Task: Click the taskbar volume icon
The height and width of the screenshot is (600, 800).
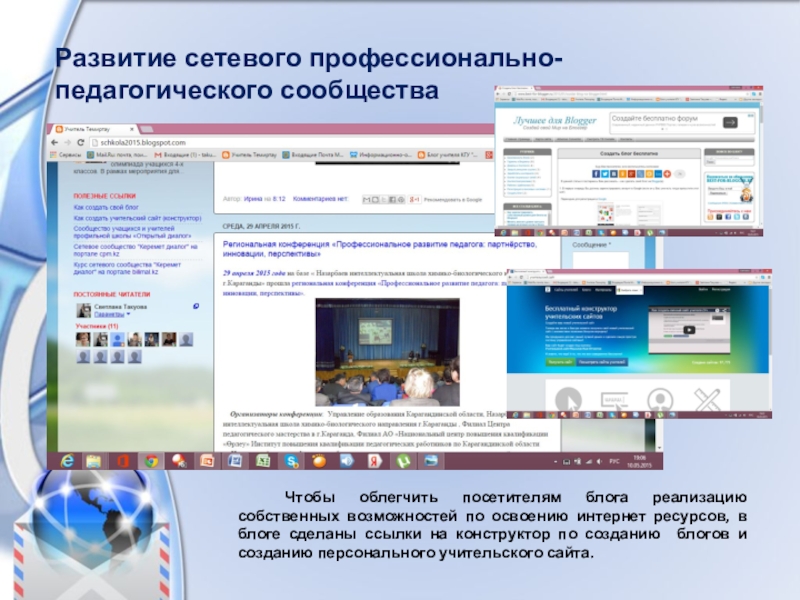Action: [598, 461]
